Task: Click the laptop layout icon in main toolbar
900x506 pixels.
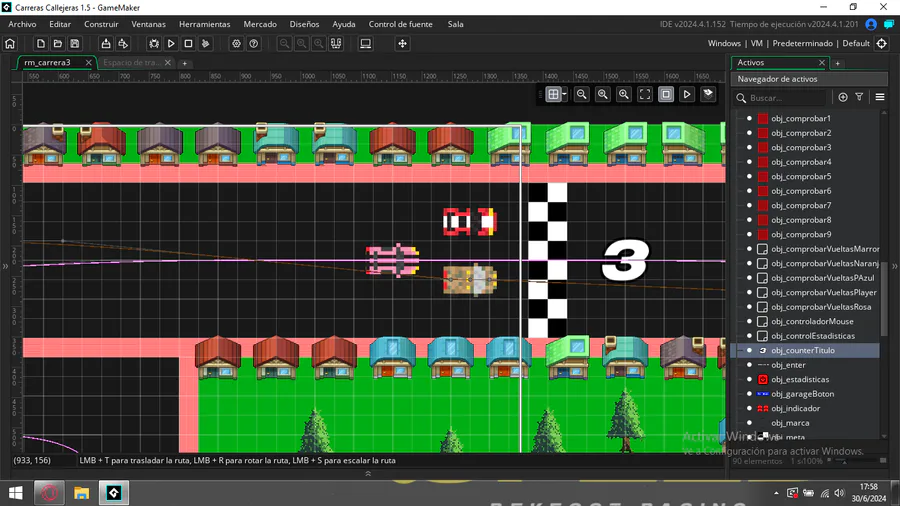Action: click(x=366, y=44)
